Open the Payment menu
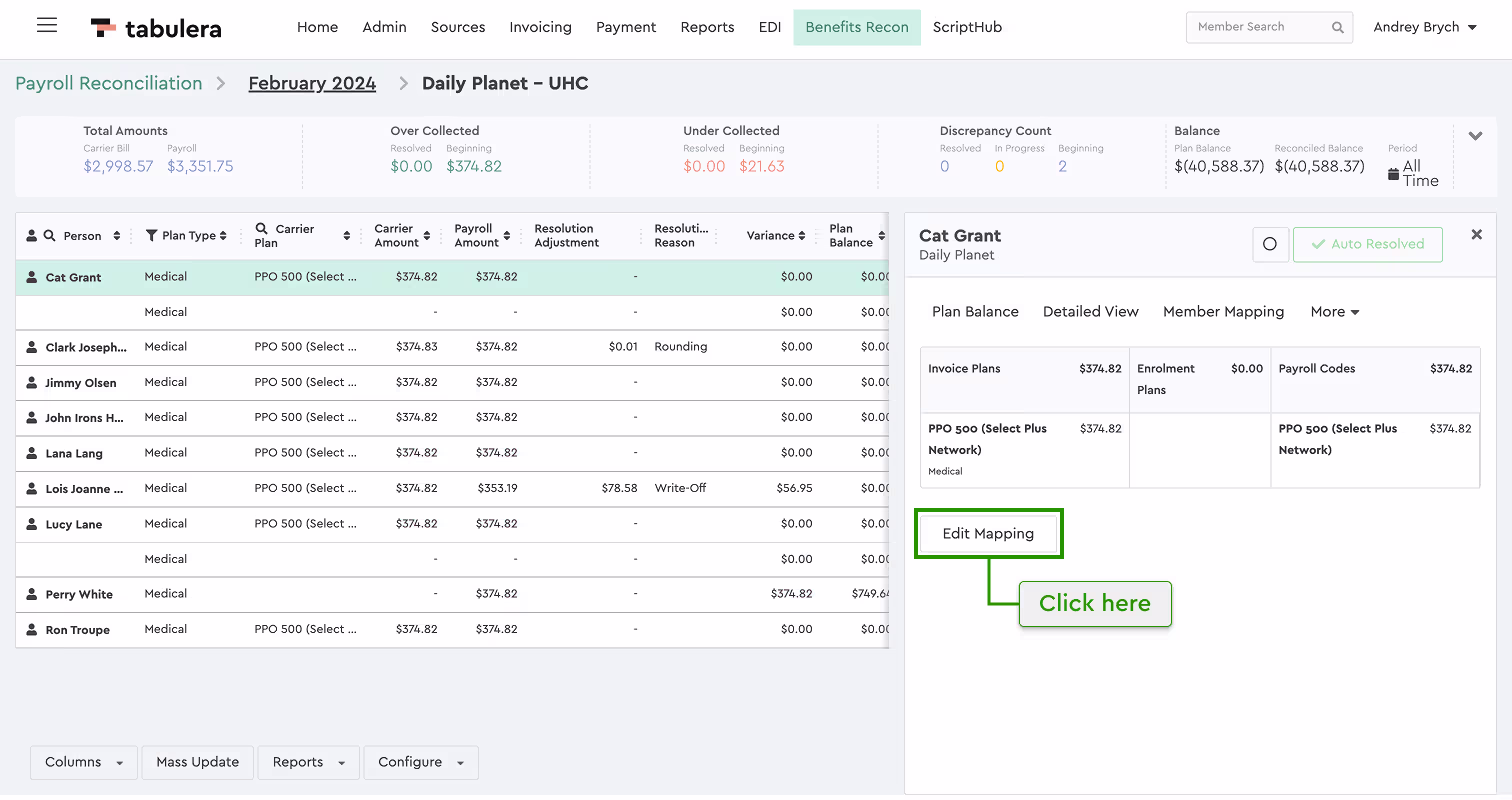Viewport: 1512px width, 800px height. point(626,27)
